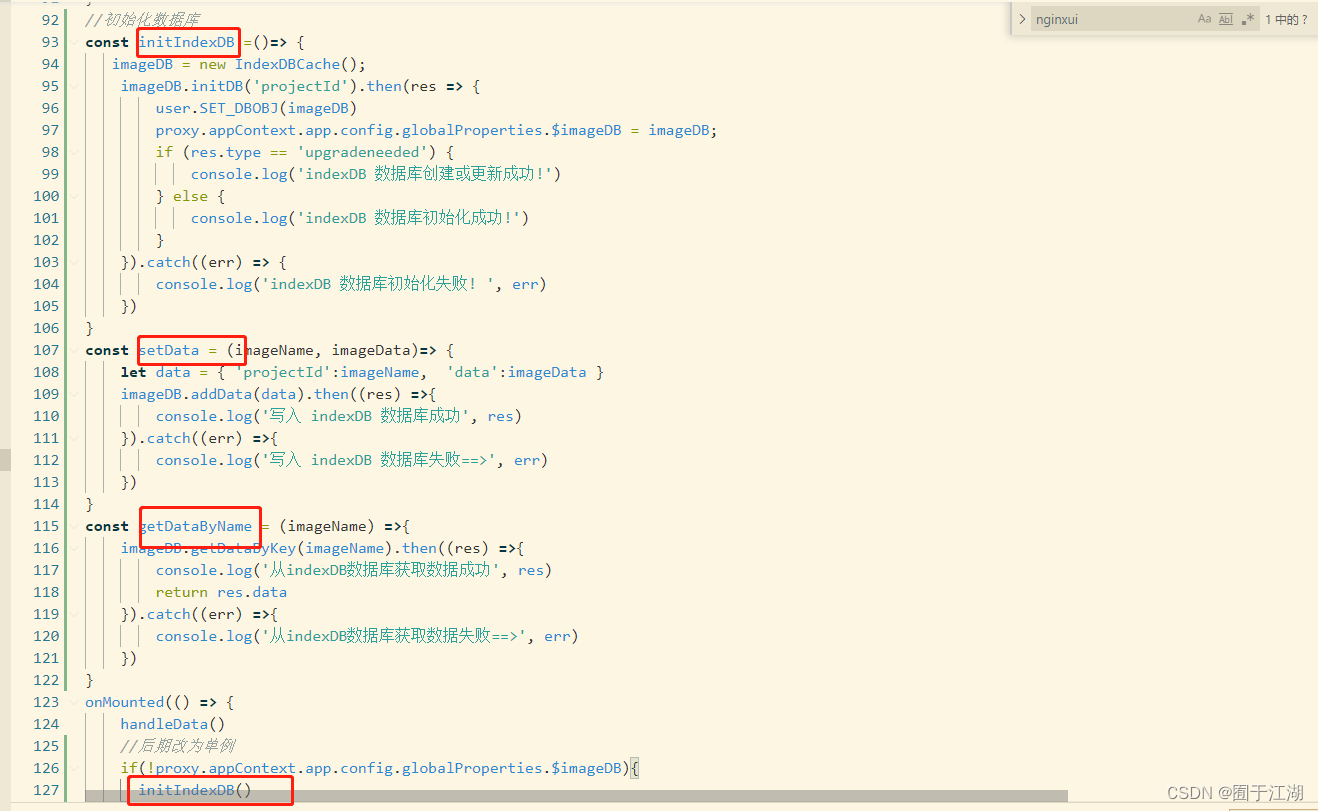Click the 'setData' identifier on line 107

click(x=169, y=350)
